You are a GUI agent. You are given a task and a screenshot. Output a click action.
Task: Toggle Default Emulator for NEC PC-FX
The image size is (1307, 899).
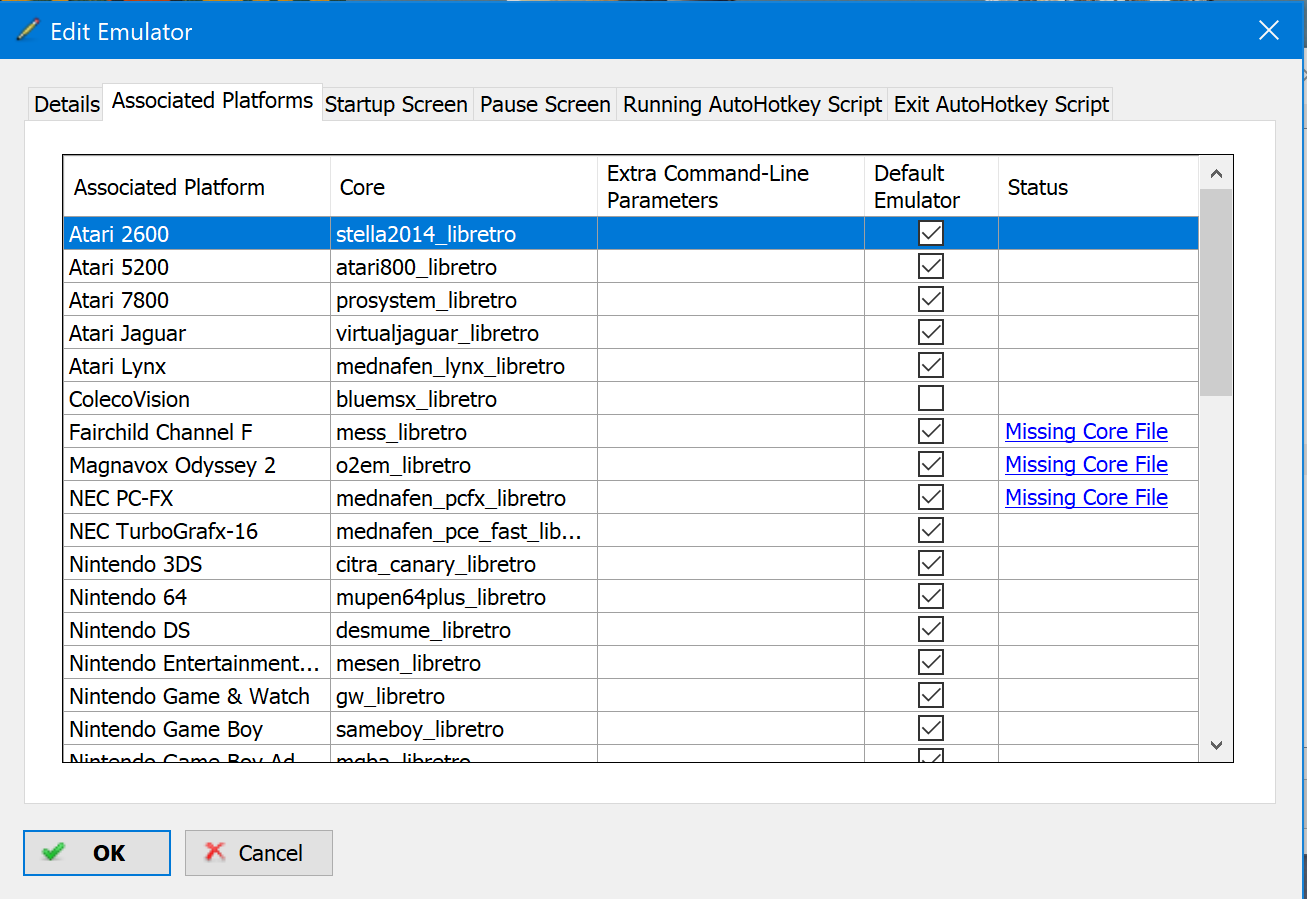pos(931,498)
